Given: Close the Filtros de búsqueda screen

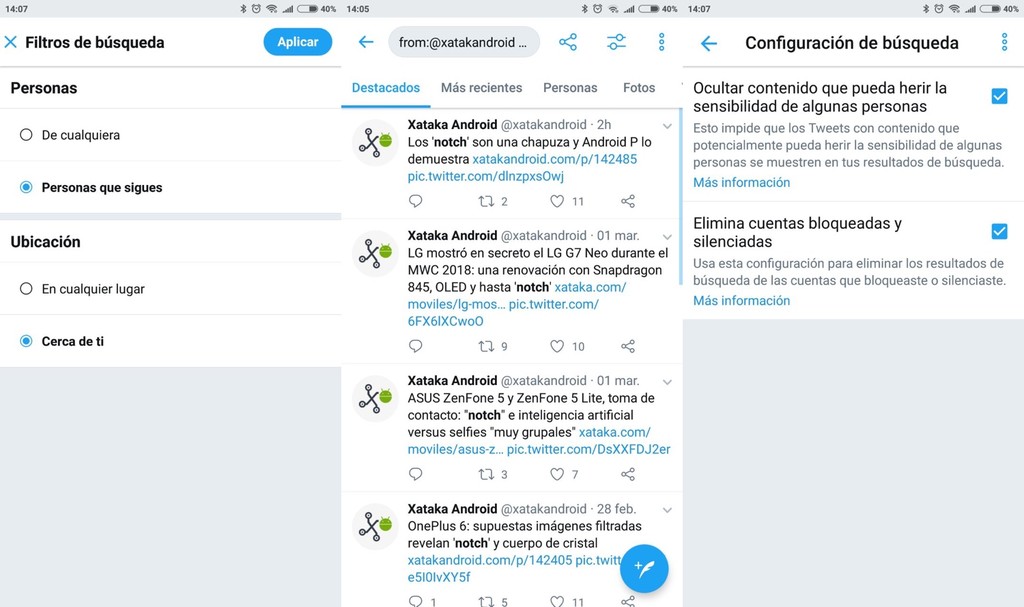Looking at the screenshot, I should pyautogui.click(x=11, y=42).
